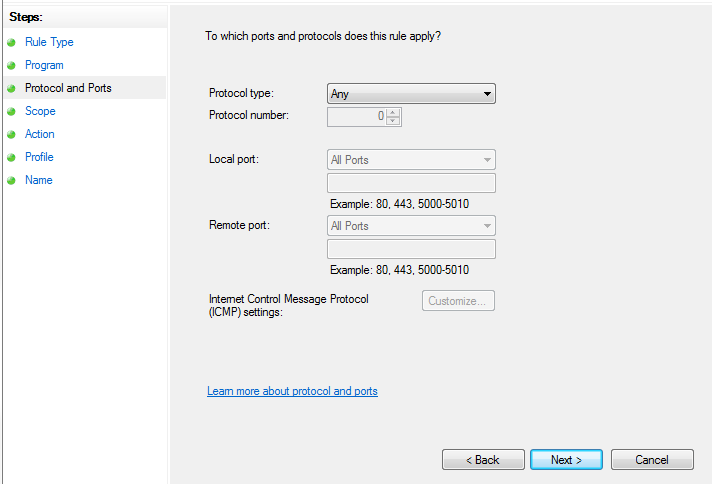Select the Scope step in sidebar
The image size is (712, 484).
pos(40,111)
